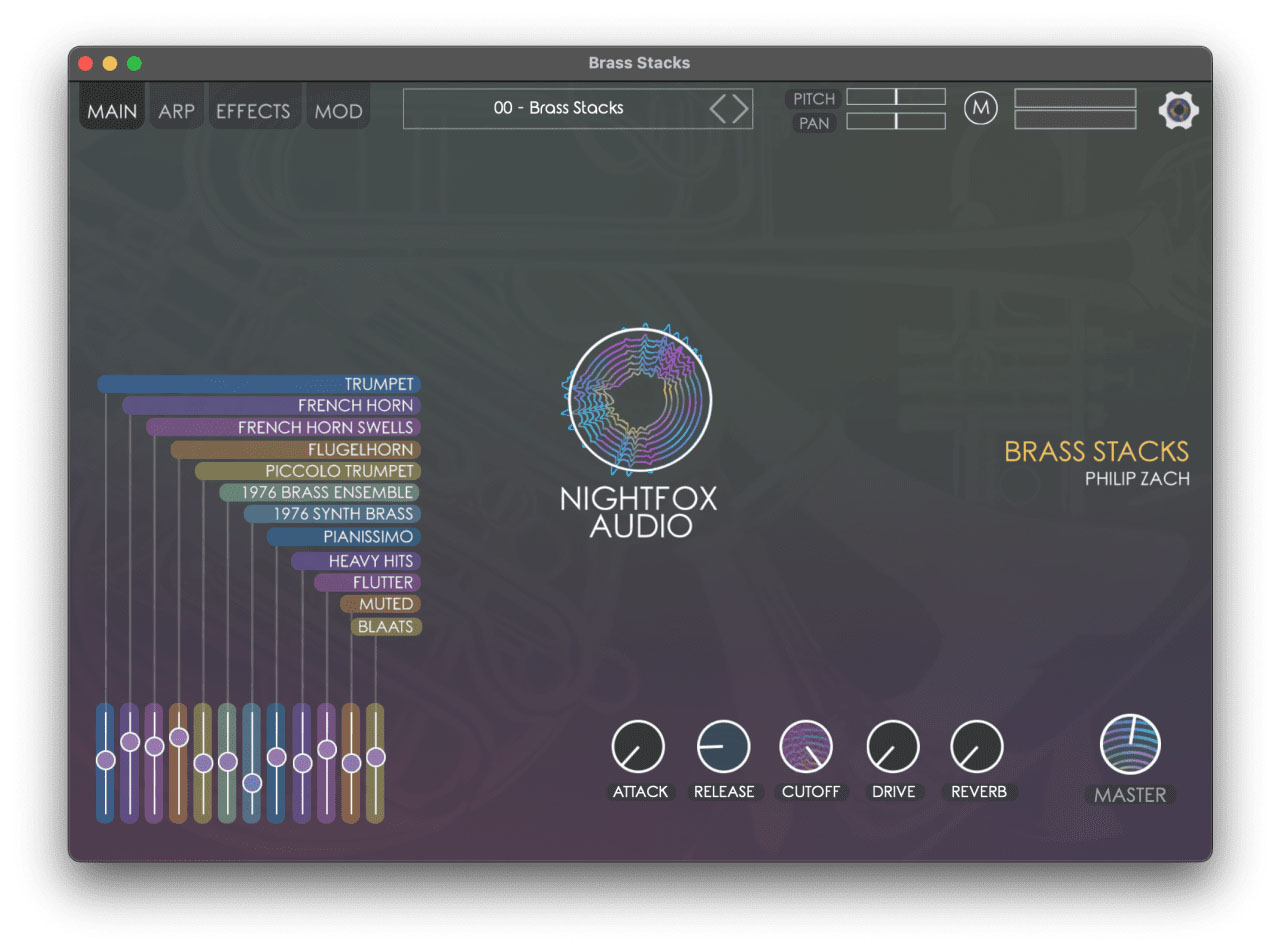Image resolution: width=1280 pixels, height=952 pixels.
Task: Click the circled M icon
Action: coord(980,109)
